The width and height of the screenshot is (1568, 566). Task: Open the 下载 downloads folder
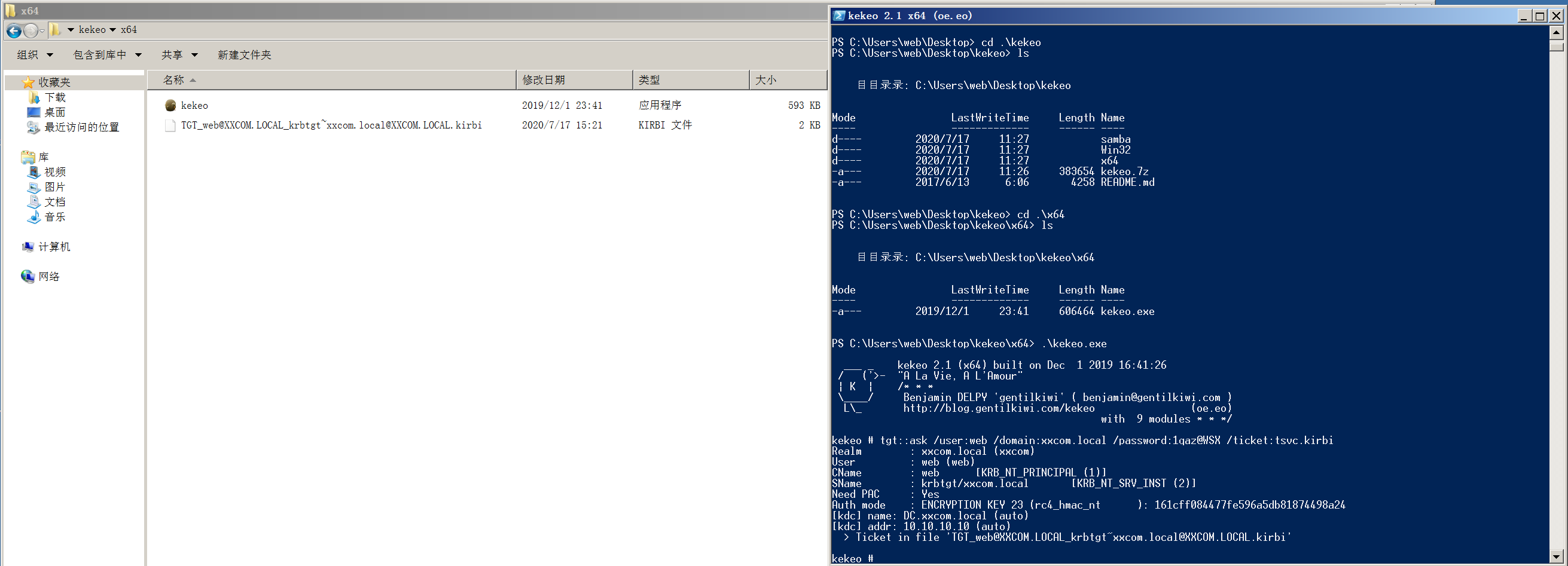click(54, 97)
